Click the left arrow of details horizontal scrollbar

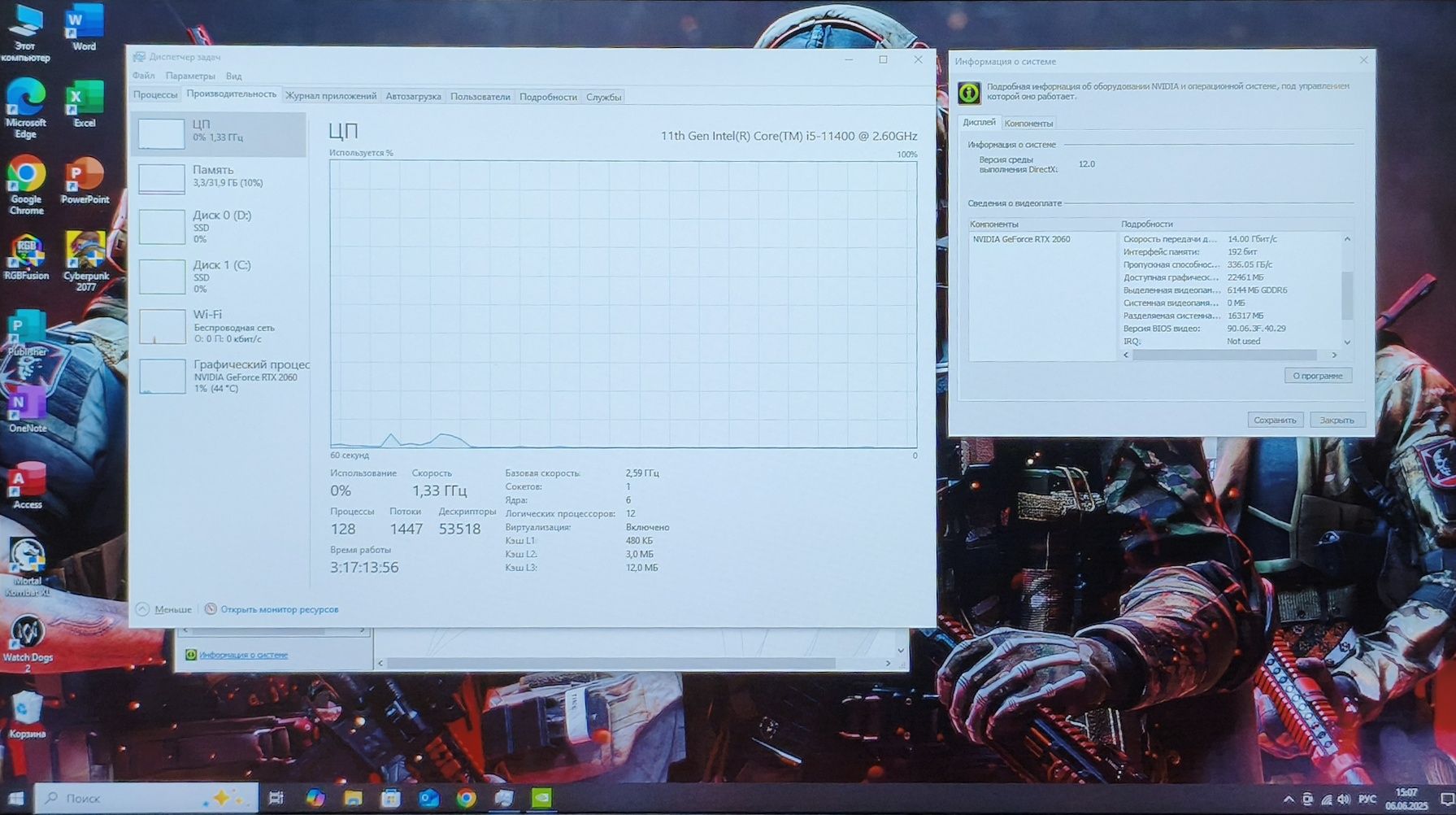[1126, 355]
